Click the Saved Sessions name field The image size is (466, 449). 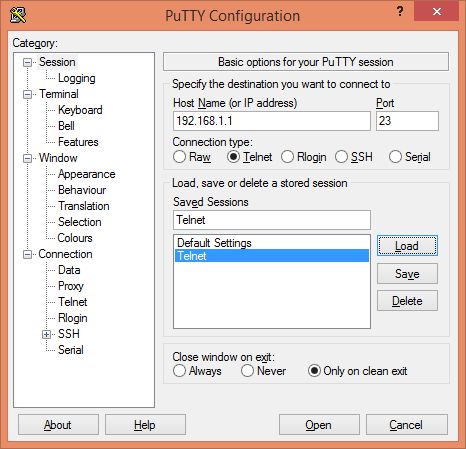click(x=272, y=220)
